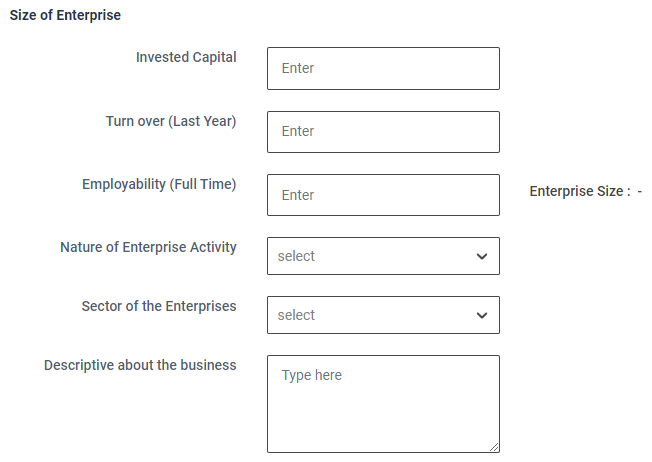
Task: Click the chevron arrow in Nature of Enterprise Activity
Action: point(482,257)
